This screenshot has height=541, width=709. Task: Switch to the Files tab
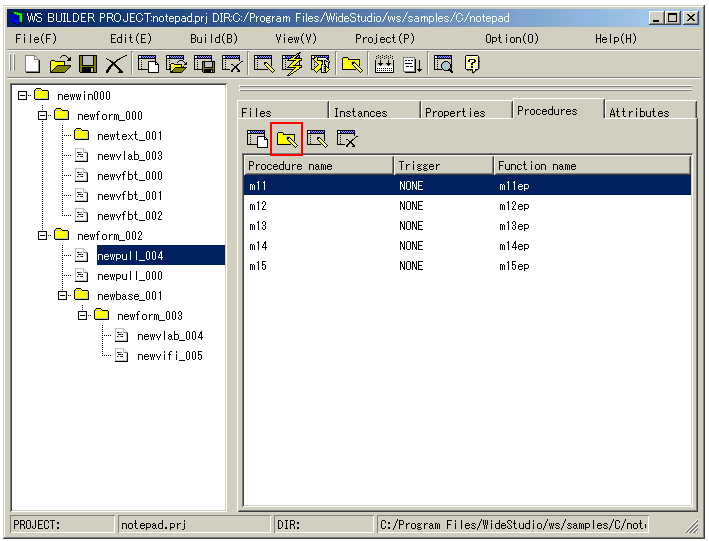pyautogui.click(x=283, y=111)
